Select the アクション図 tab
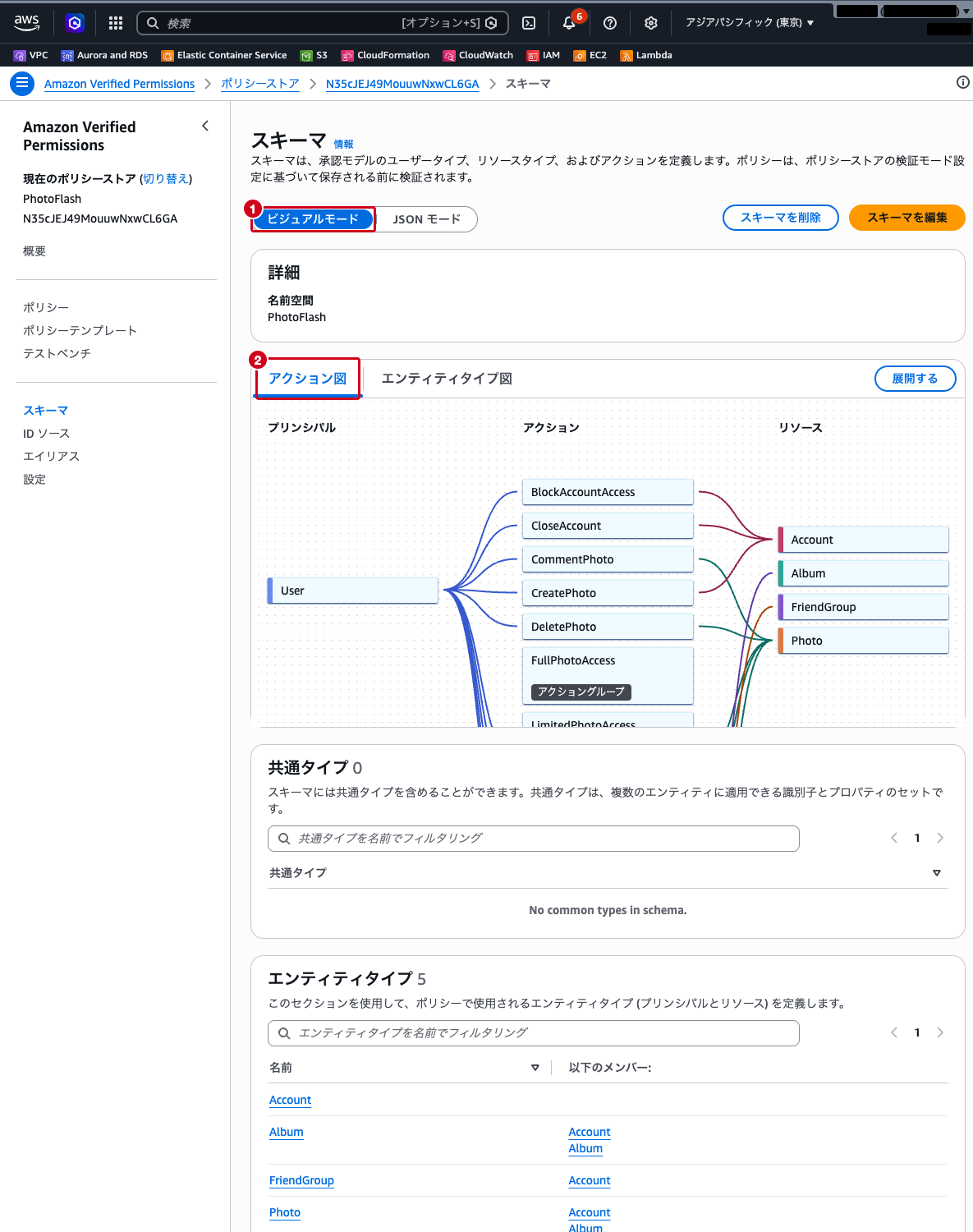This screenshot has height=1232, width=973. pyautogui.click(x=308, y=379)
